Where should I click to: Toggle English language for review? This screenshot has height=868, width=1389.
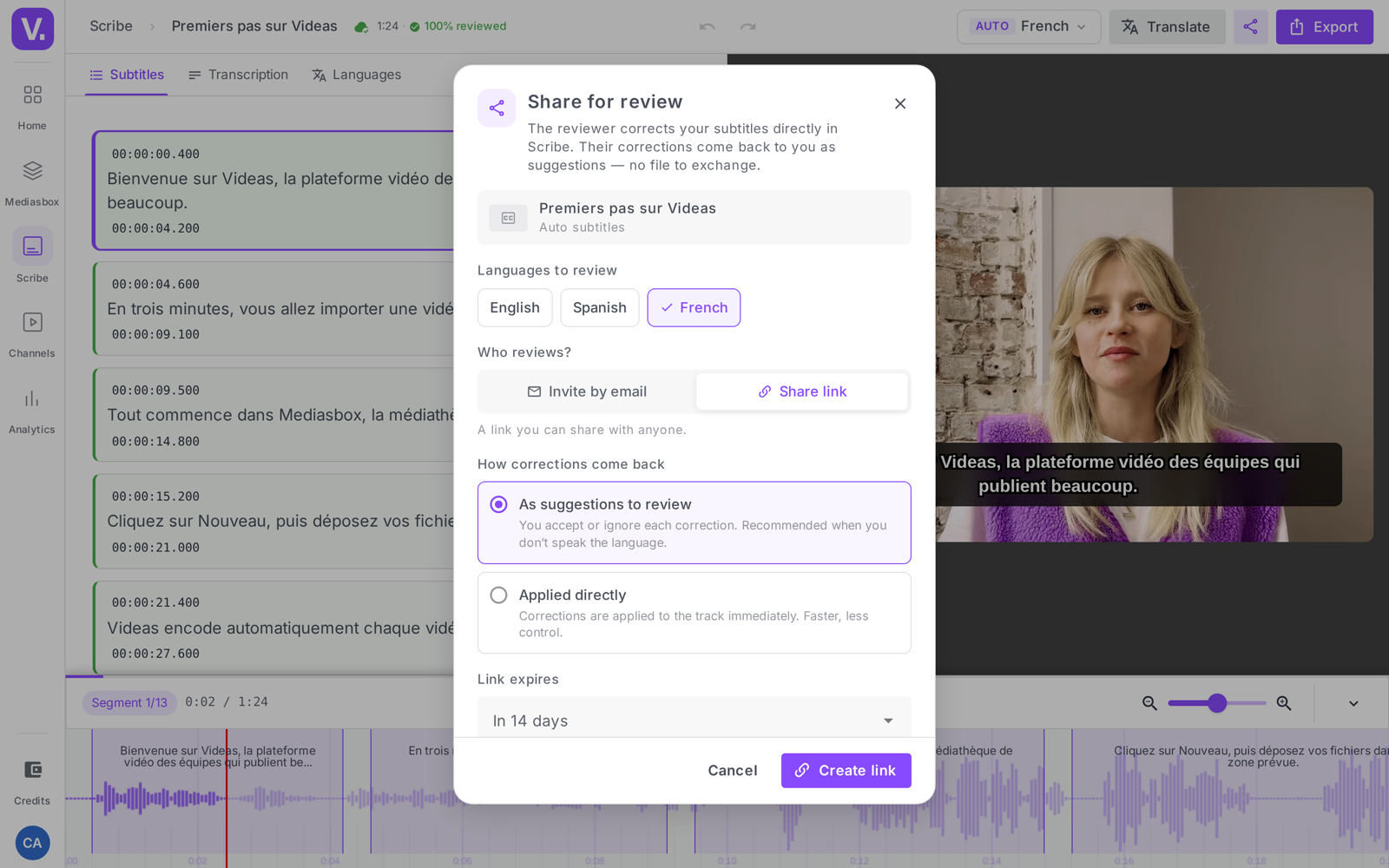(x=515, y=307)
